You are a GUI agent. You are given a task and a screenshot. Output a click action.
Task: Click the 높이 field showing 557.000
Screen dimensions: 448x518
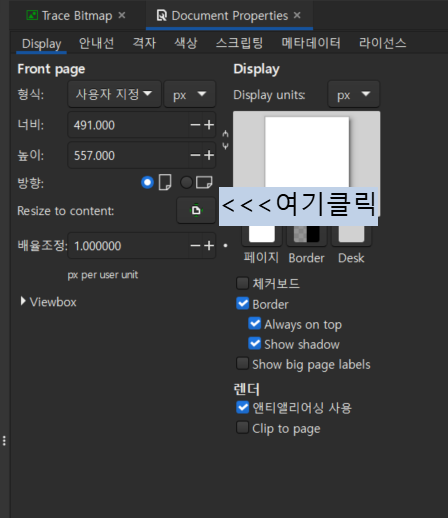129,155
